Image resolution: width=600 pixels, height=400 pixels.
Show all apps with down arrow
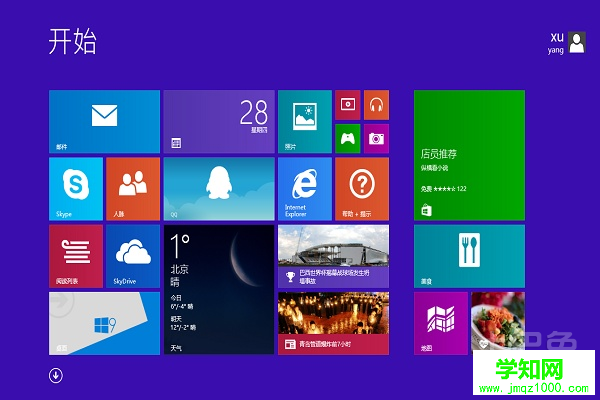click(x=56, y=376)
